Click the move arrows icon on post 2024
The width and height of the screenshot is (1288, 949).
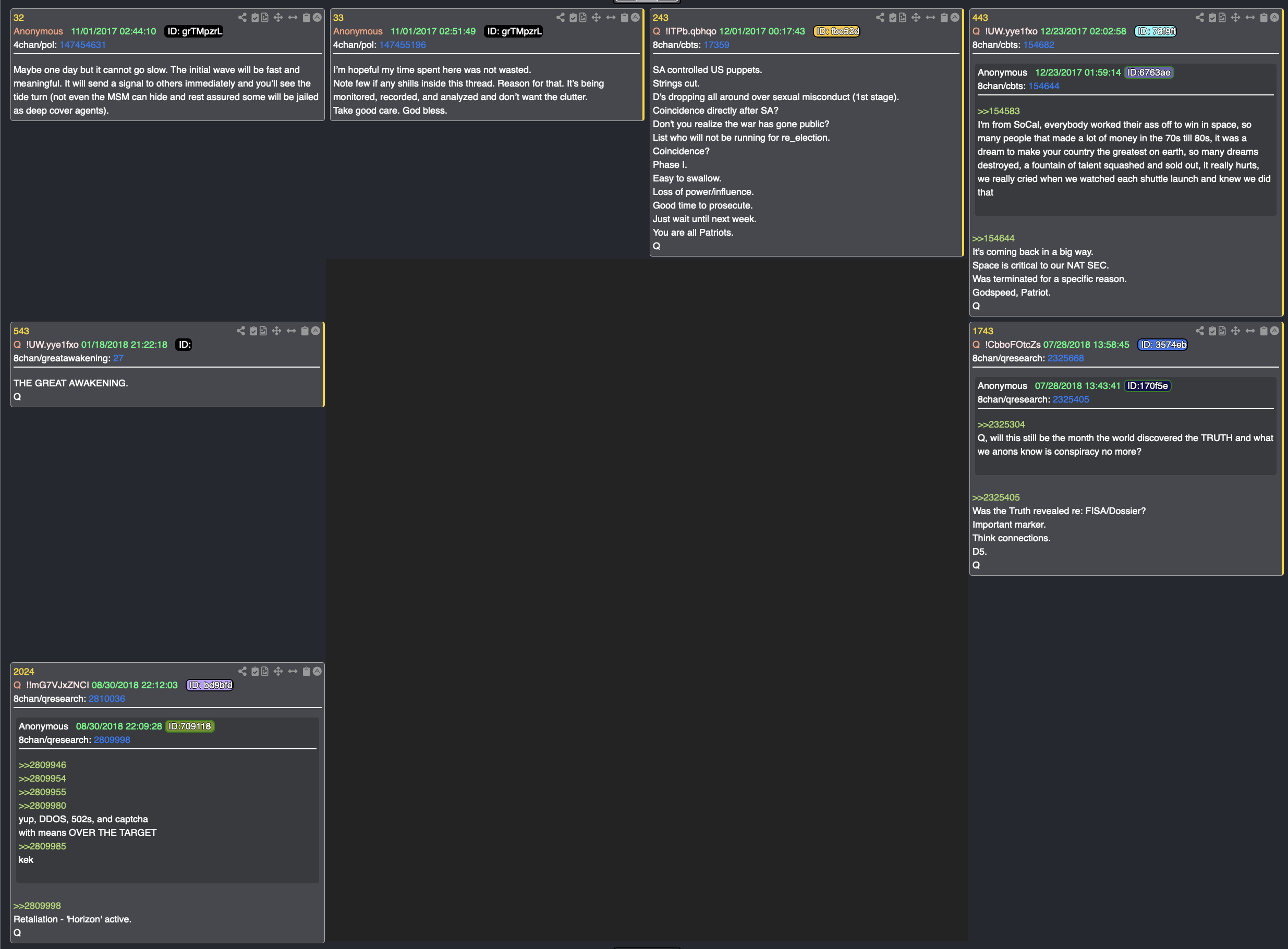[x=278, y=671]
